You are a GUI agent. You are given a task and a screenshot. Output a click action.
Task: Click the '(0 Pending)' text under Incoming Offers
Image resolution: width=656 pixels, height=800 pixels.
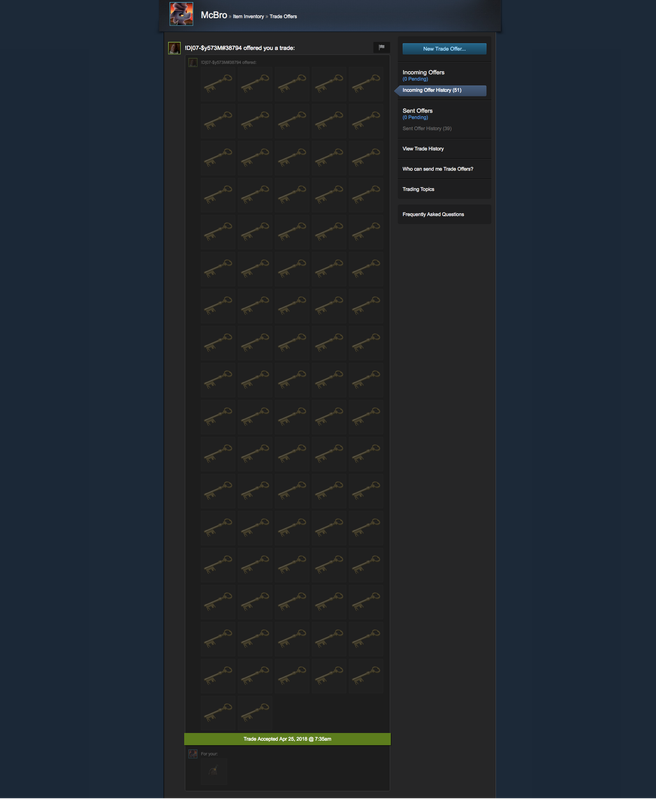(x=415, y=79)
